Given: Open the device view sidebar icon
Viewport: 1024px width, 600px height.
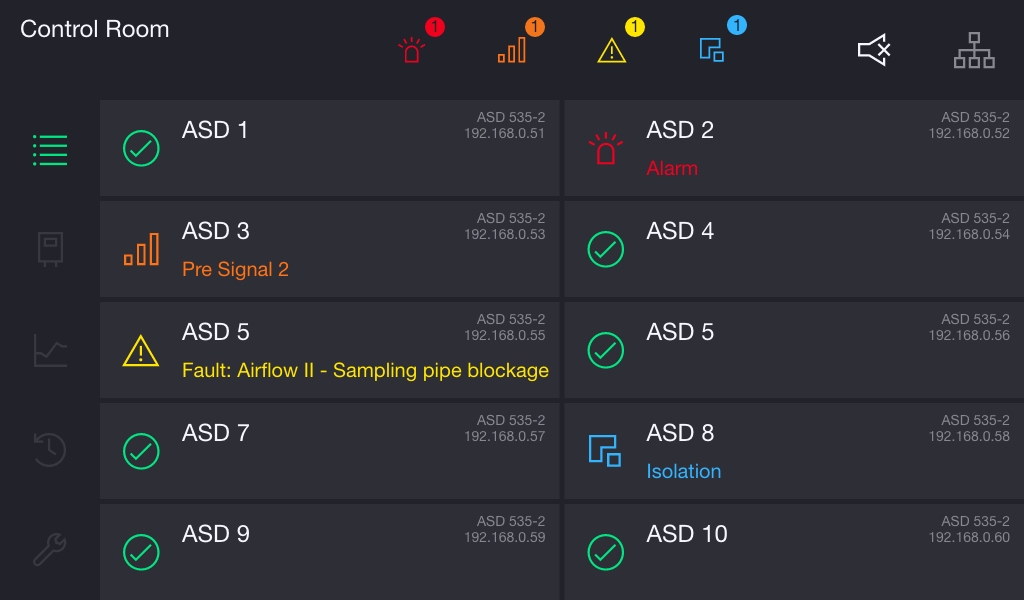Looking at the screenshot, I should (x=50, y=249).
